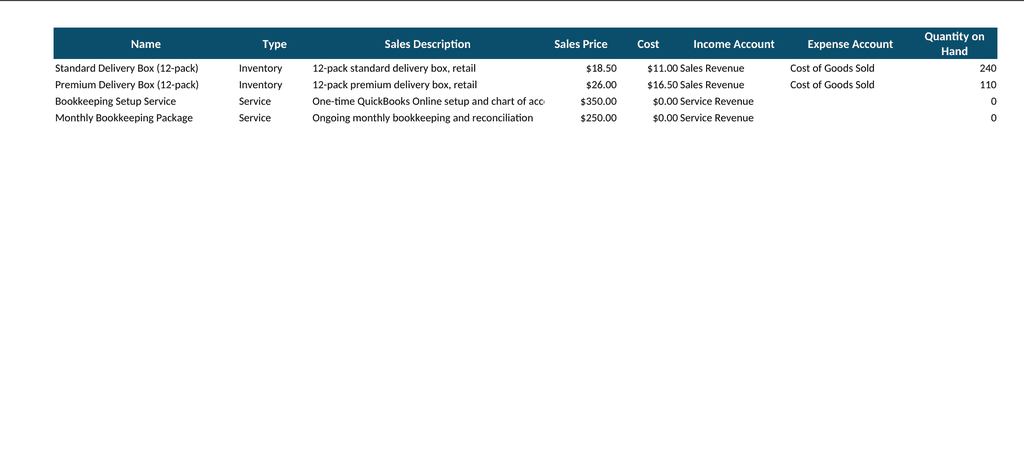Click Service type of Monthly Bookkeeping Package
The image size is (1024, 455).
(x=255, y=118)
